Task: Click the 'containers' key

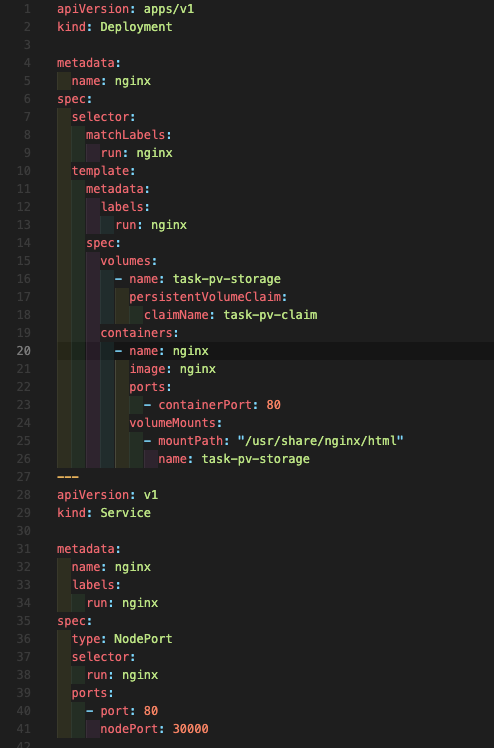Action: pos(136,333)
